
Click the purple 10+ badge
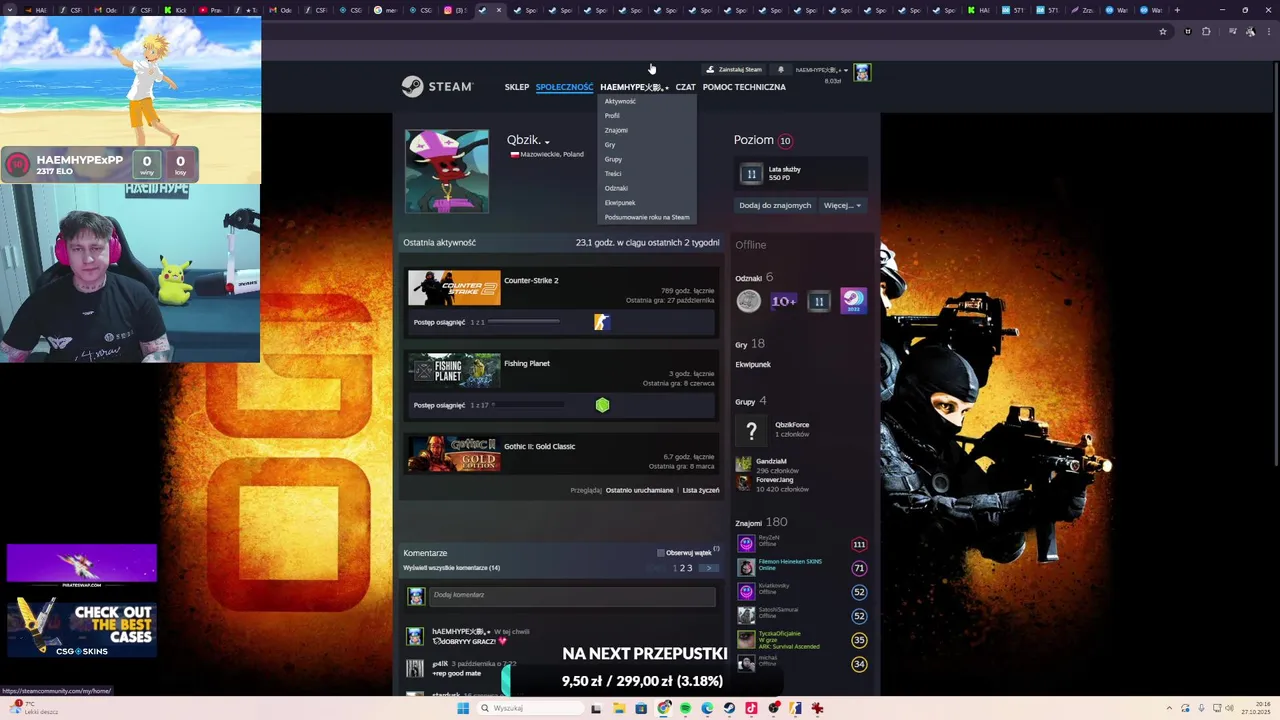pos(784,301)
